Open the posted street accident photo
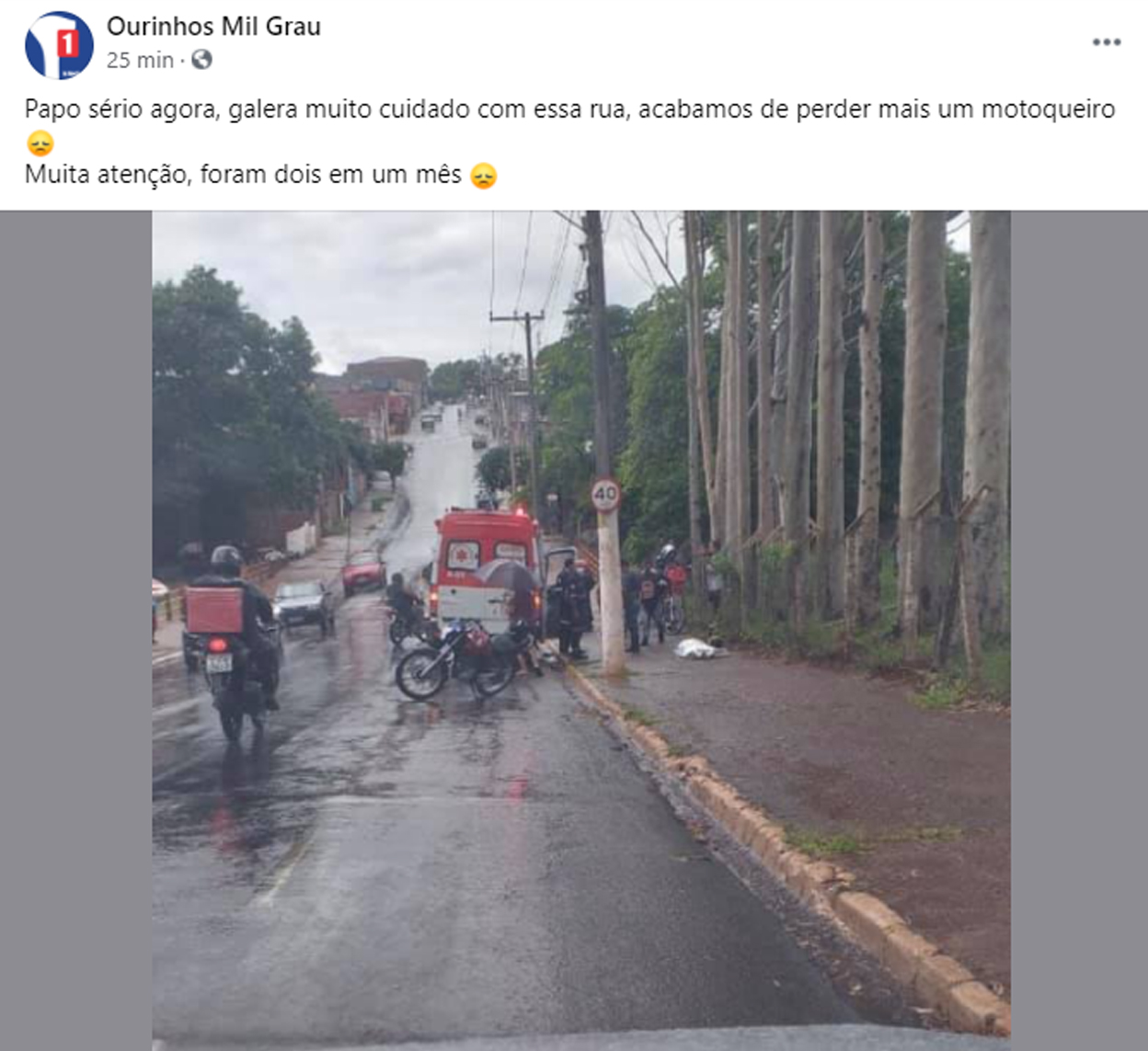This screenshot has width=1148, height=1051. click(x=581, y=631)
